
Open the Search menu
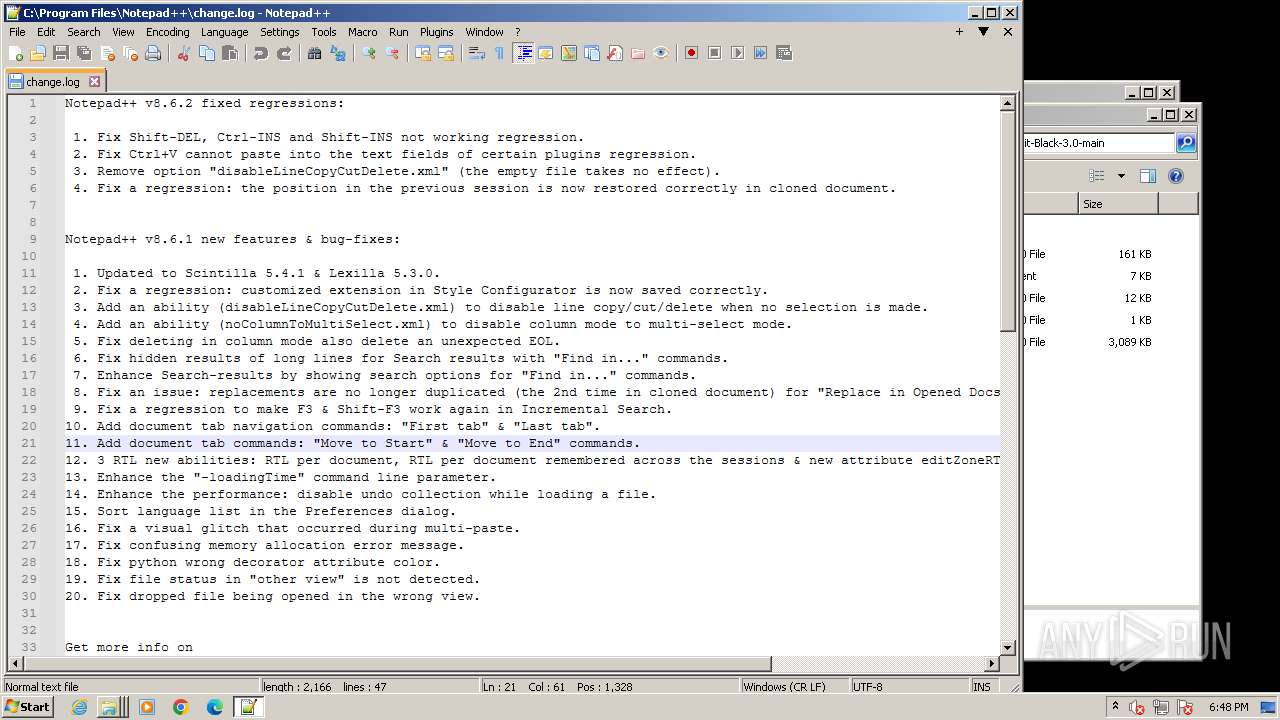84,32
